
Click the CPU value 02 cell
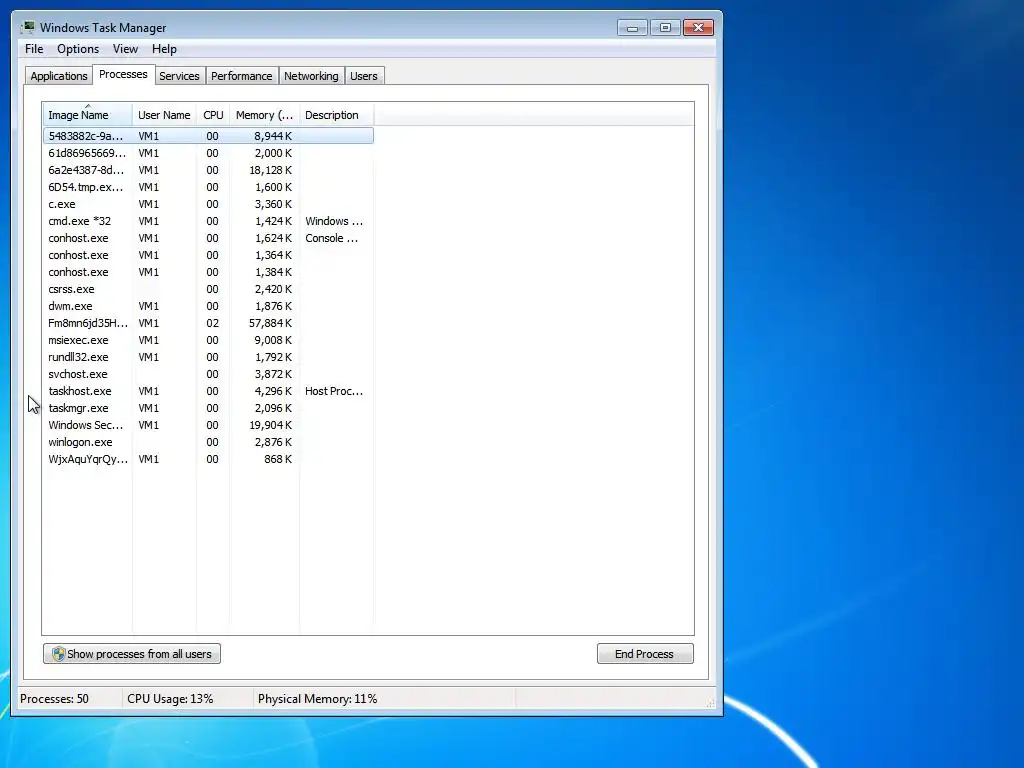[x=212, y=323]
